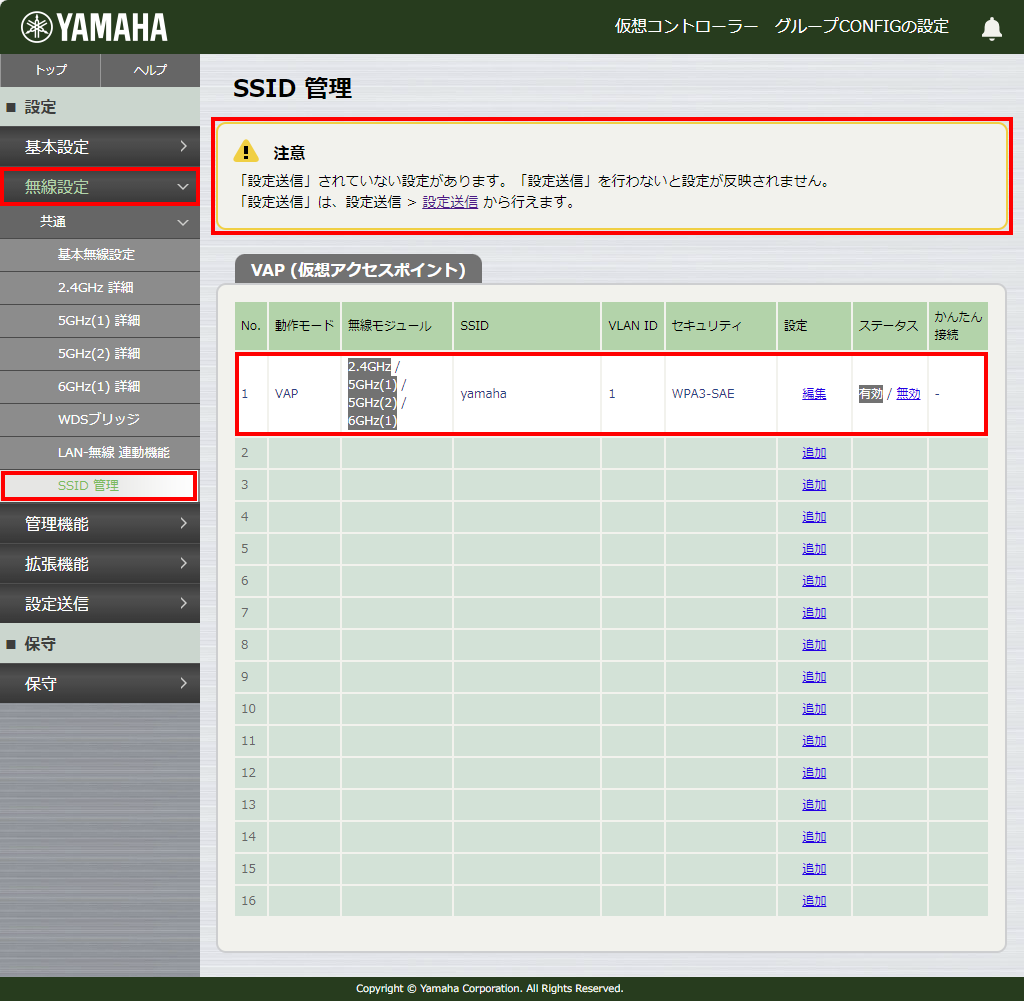Screen dimensions: 1024x1001
Task: Disable VAP 1 via 無効 link
Action: [908, 394]
